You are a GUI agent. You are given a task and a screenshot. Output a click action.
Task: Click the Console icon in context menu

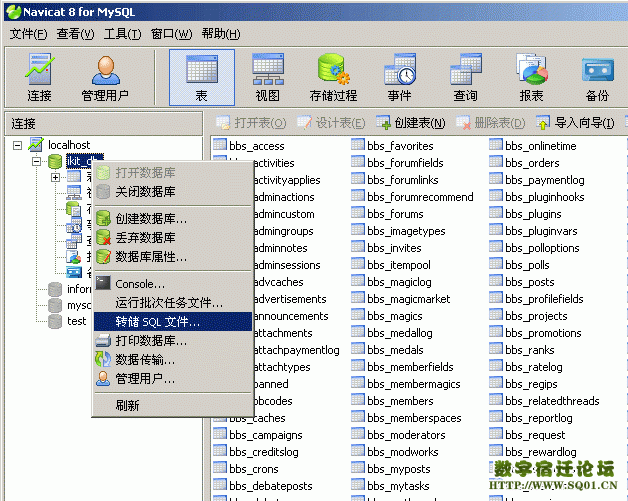click(103, 283)
